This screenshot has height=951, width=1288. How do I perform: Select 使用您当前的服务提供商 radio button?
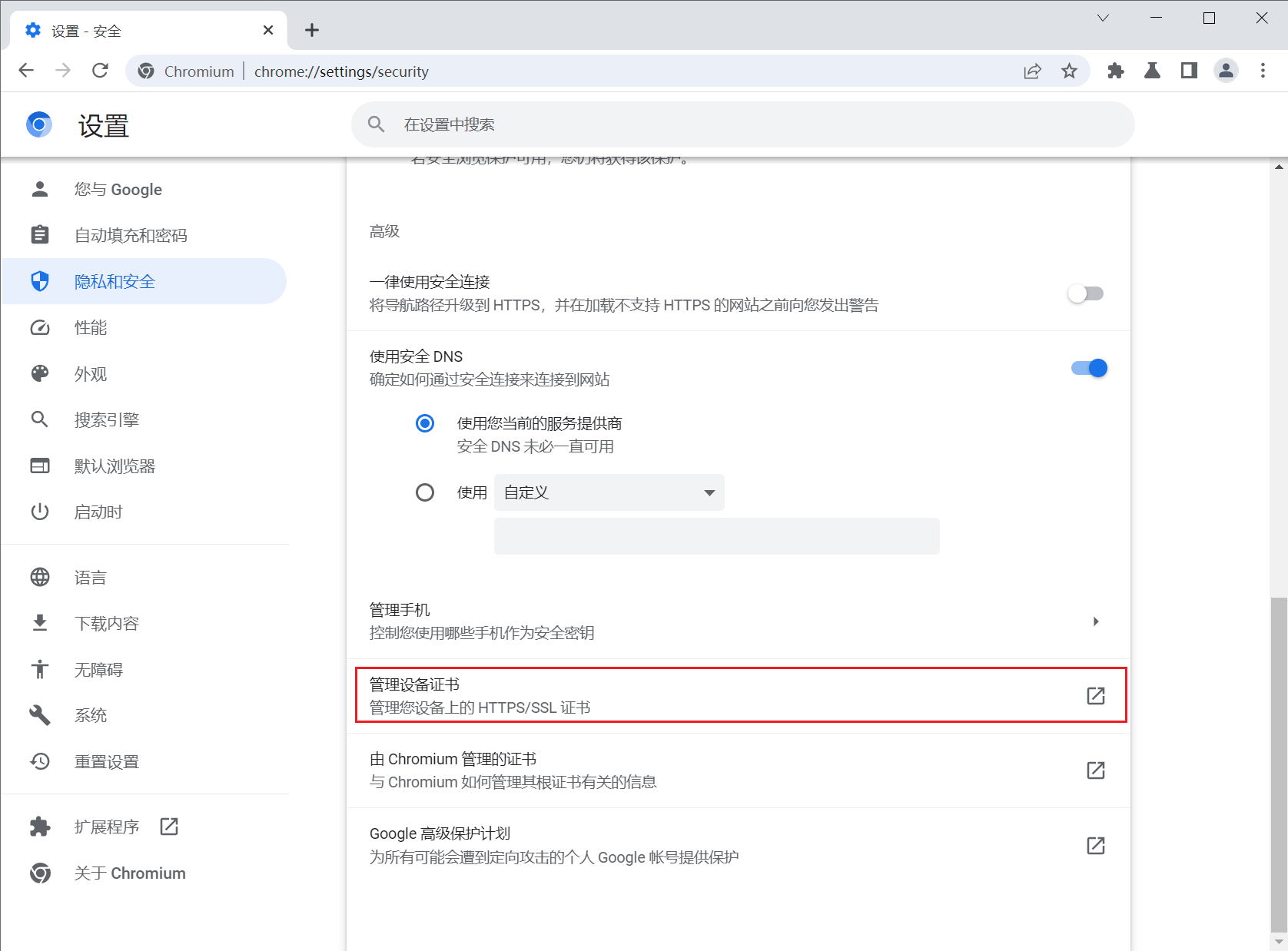pos(425,423)
